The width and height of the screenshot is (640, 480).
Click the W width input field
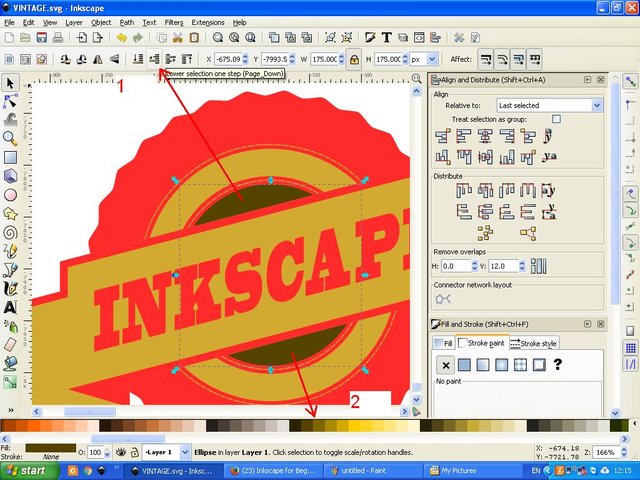pos(324,60)
